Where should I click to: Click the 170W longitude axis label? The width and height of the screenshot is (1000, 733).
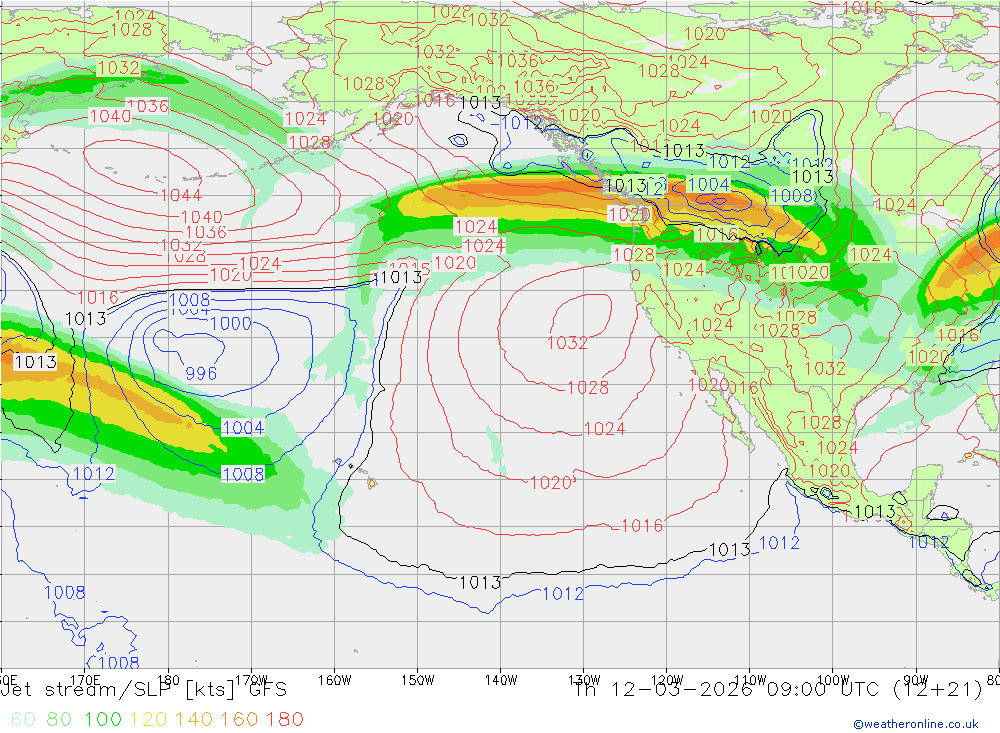[x=251, y=679]
